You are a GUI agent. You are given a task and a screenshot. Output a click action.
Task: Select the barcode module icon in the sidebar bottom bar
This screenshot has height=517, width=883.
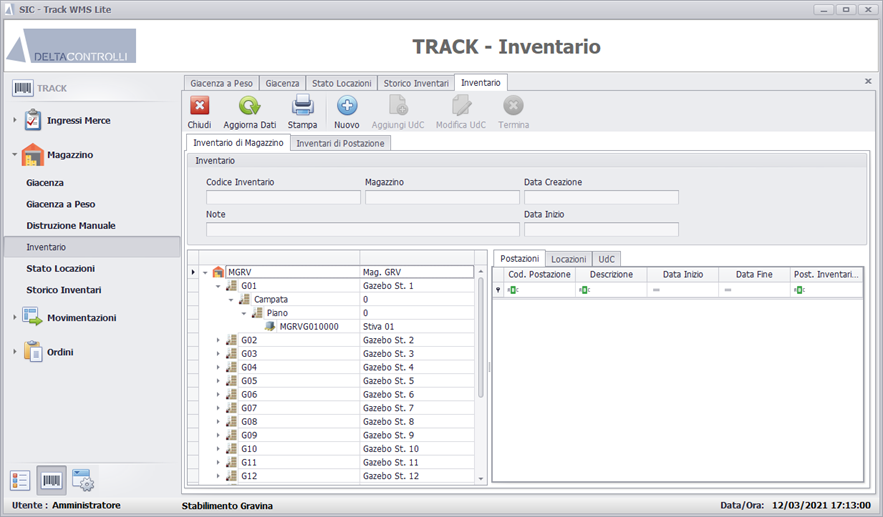pyautogui.click(x=51, y=480)
